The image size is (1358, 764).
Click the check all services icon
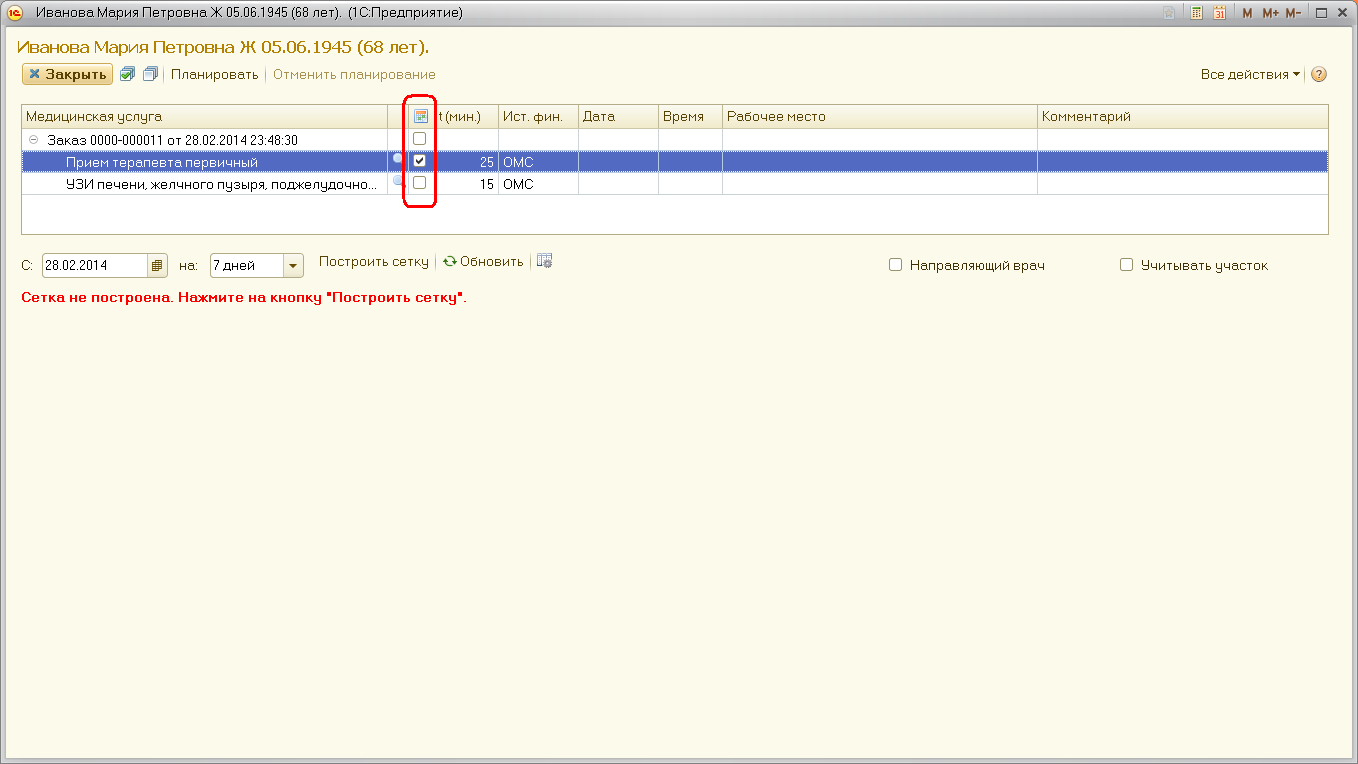pos(127,74)
